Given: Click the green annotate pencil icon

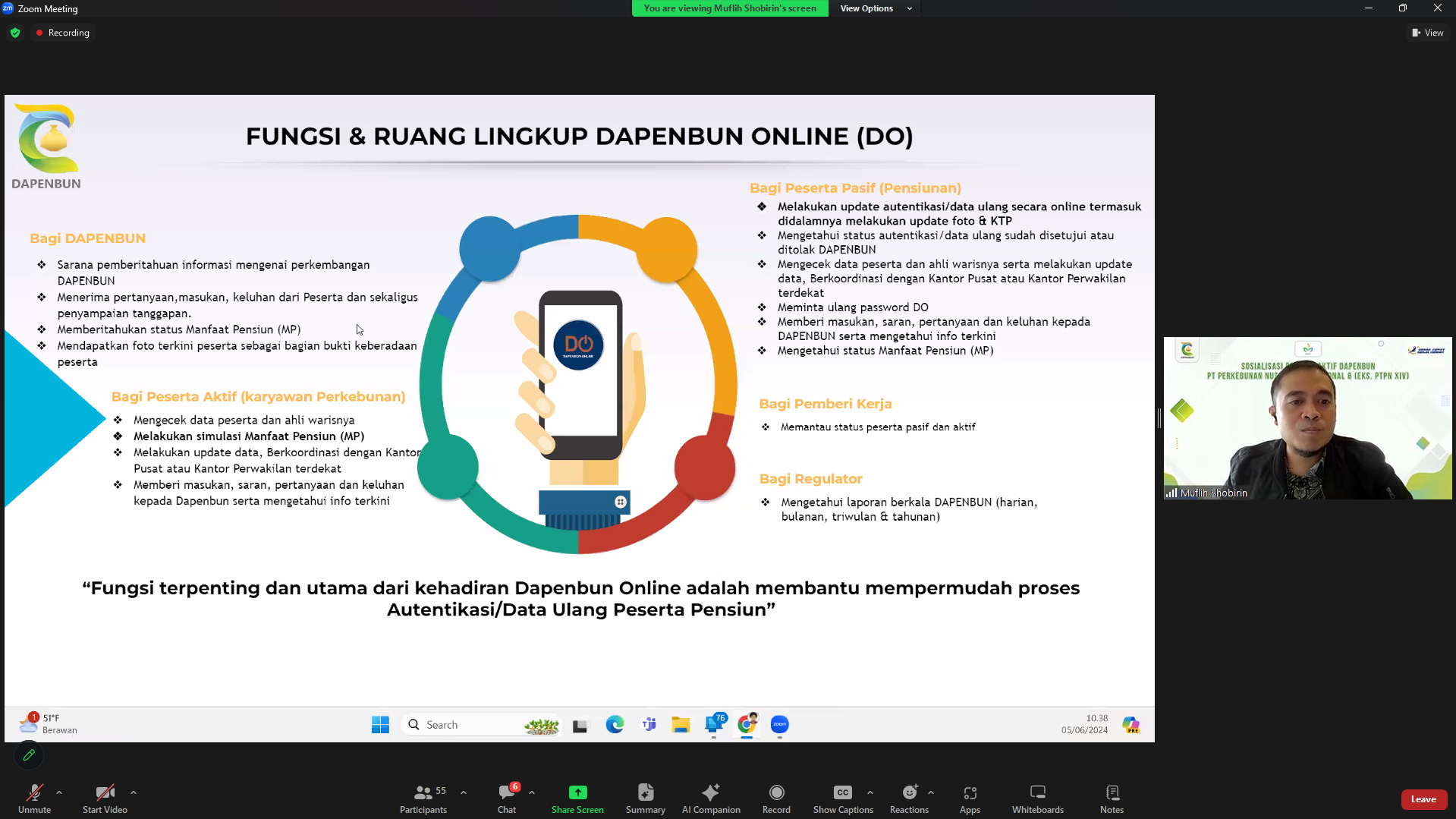Looking at the screenshot, I should [x=29, y=755].
